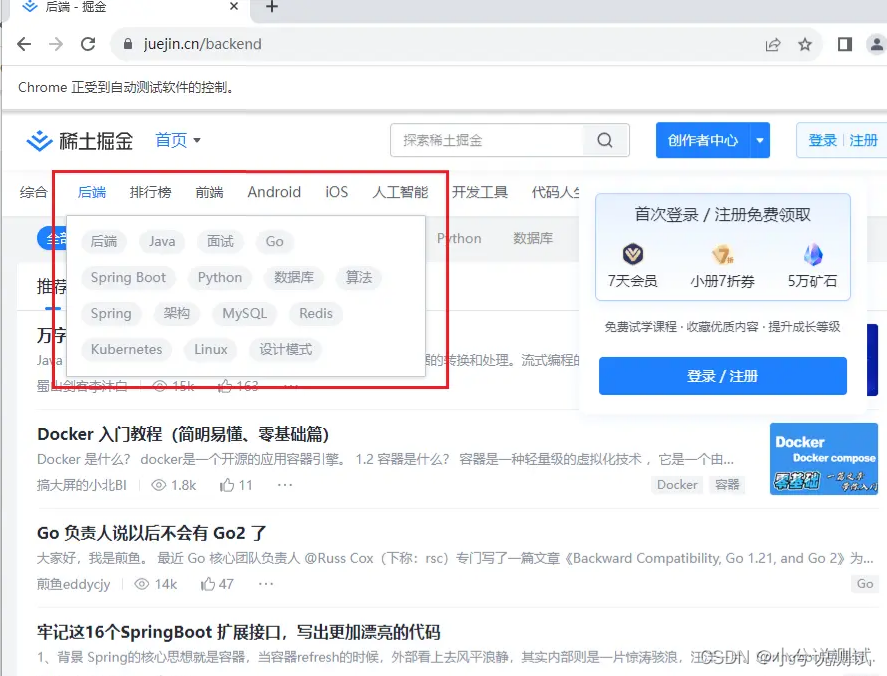Viewport: 887px width, 676px height.
Task: Close the 后端 - 掘金 browser tab
Action: [234, 7]
